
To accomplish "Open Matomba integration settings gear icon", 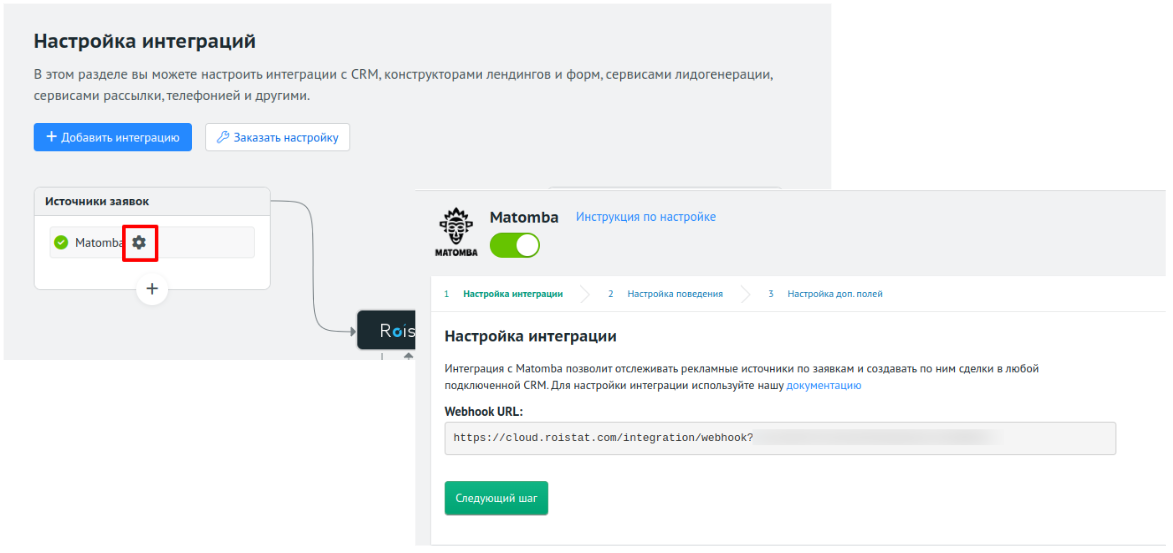I will pyautogui.click(x=139, y=242).
